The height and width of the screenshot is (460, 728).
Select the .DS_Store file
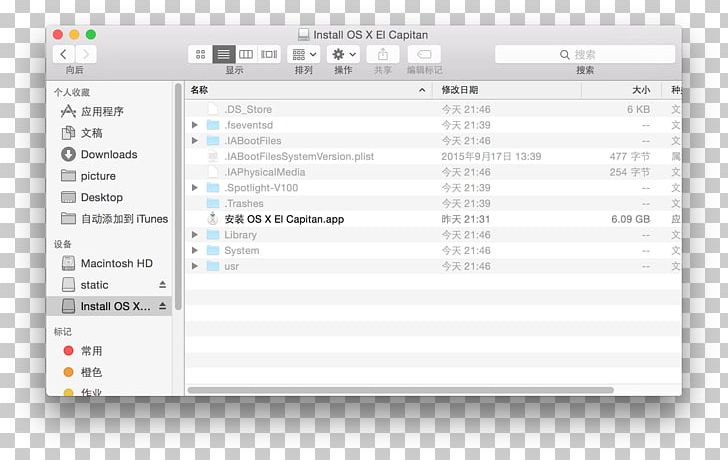[x=434, y=110]
